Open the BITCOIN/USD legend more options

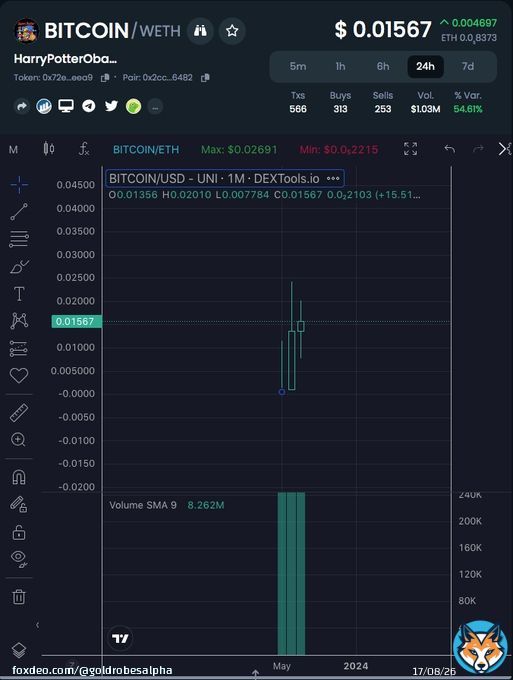point(333,178)
